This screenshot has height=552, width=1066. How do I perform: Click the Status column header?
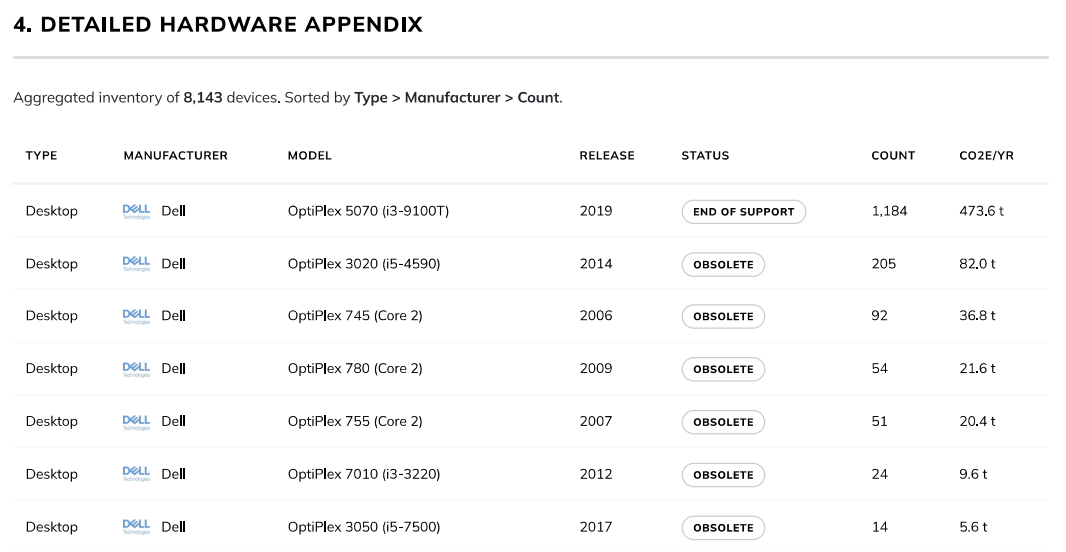705,156
